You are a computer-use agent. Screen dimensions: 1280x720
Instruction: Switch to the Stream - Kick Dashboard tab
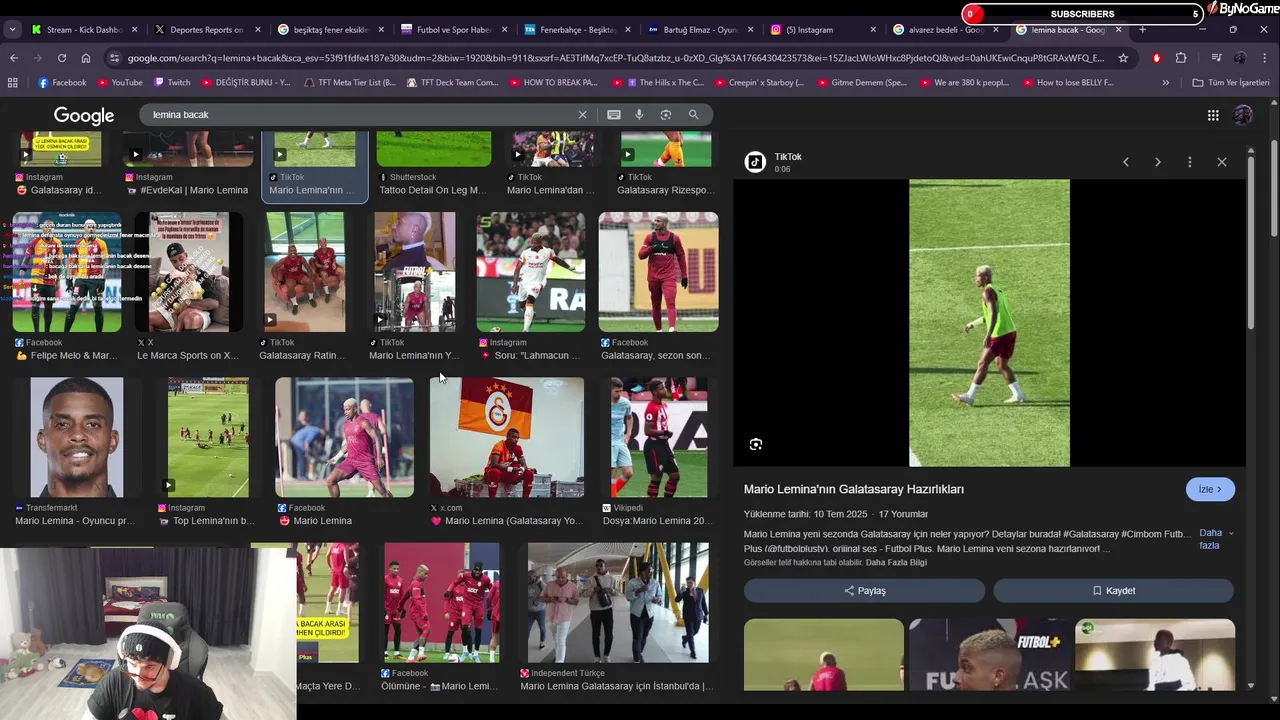[85, 30]
